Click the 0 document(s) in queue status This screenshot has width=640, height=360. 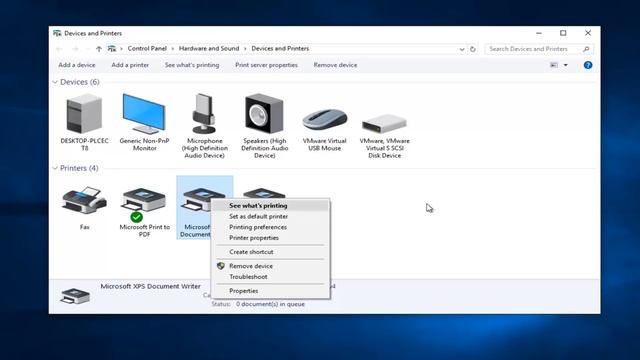tap(270, 304)
